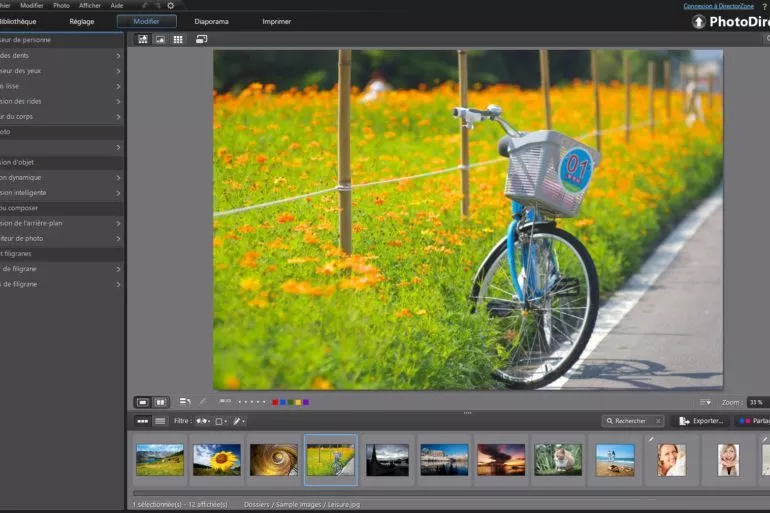
Task: Open the color label filter dropdown
Action: 220,421
